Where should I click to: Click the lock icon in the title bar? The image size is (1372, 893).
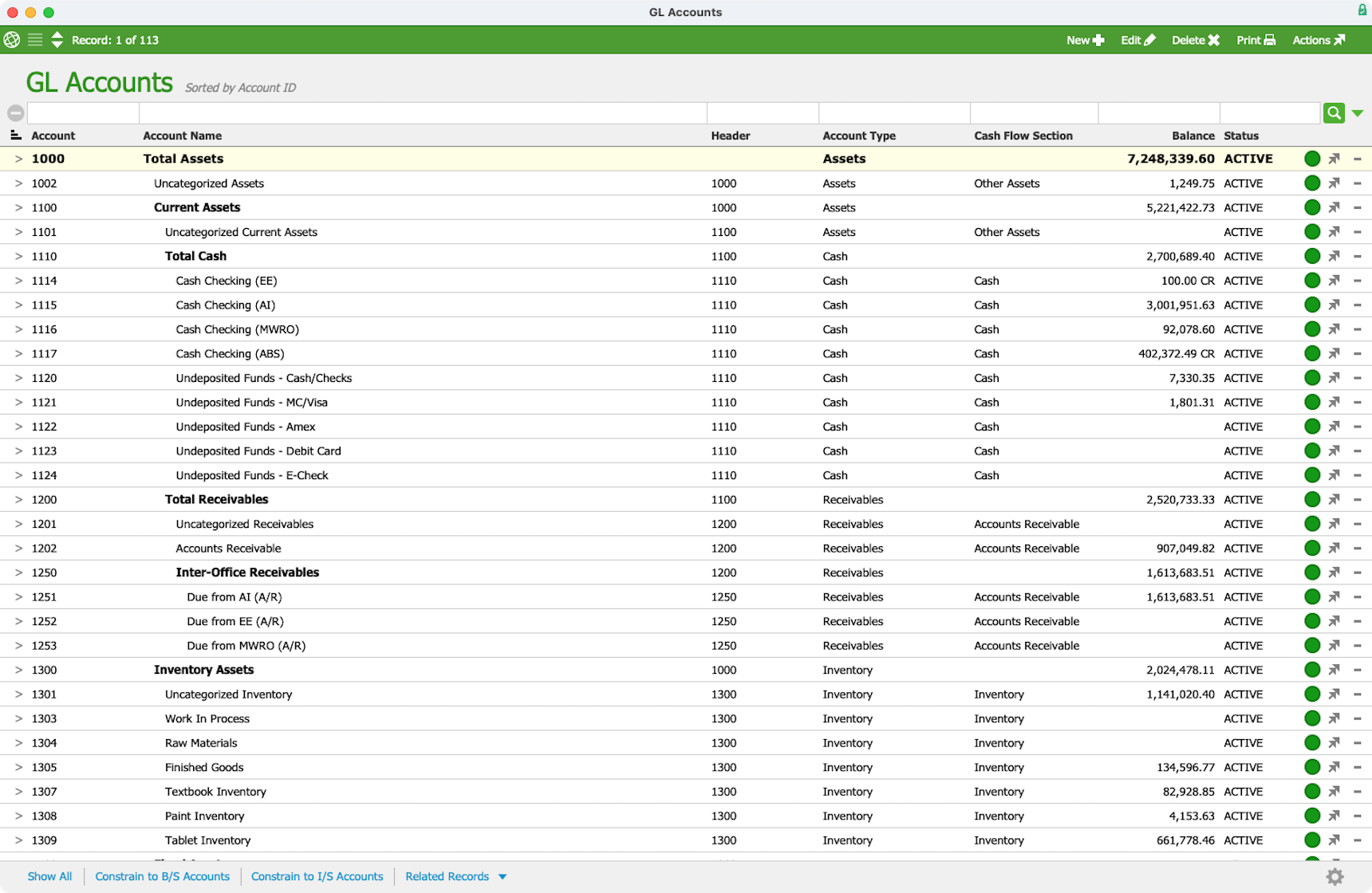click(1362, 10)
